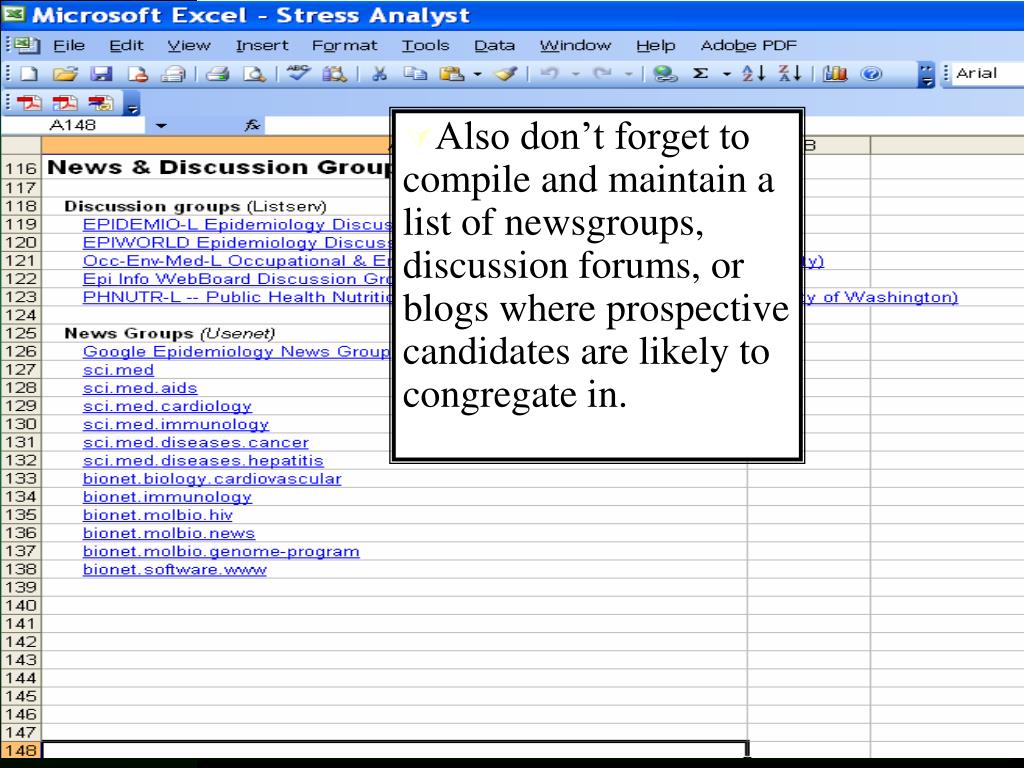This screenshot has width=1024, height=768.
Task: Click the Insert Function fx button
Action: point(252,125)
